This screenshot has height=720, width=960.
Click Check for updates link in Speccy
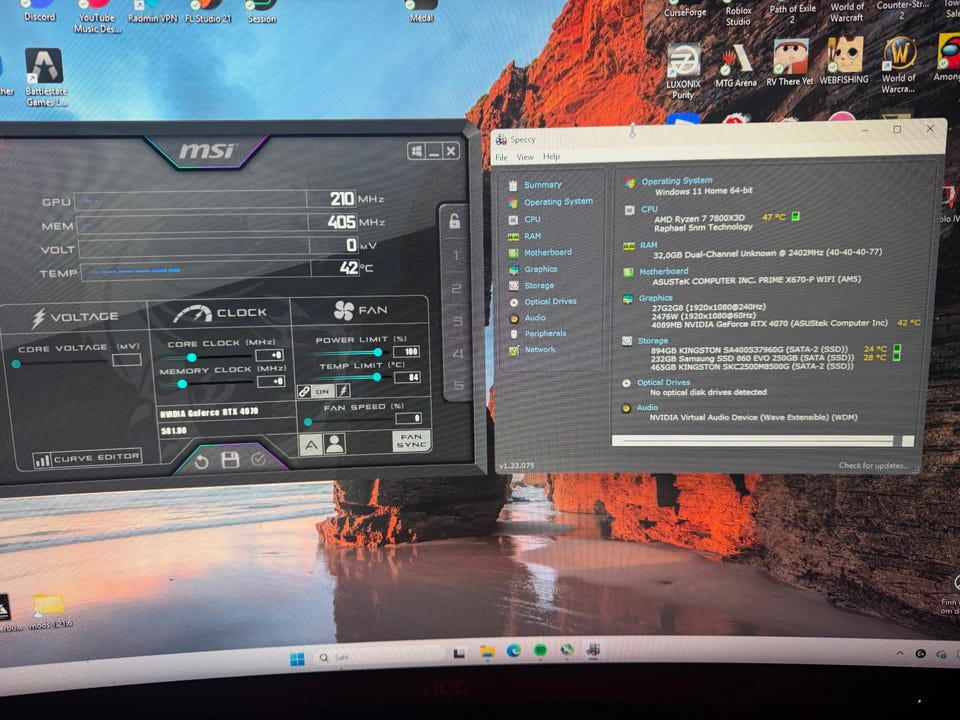872,466
